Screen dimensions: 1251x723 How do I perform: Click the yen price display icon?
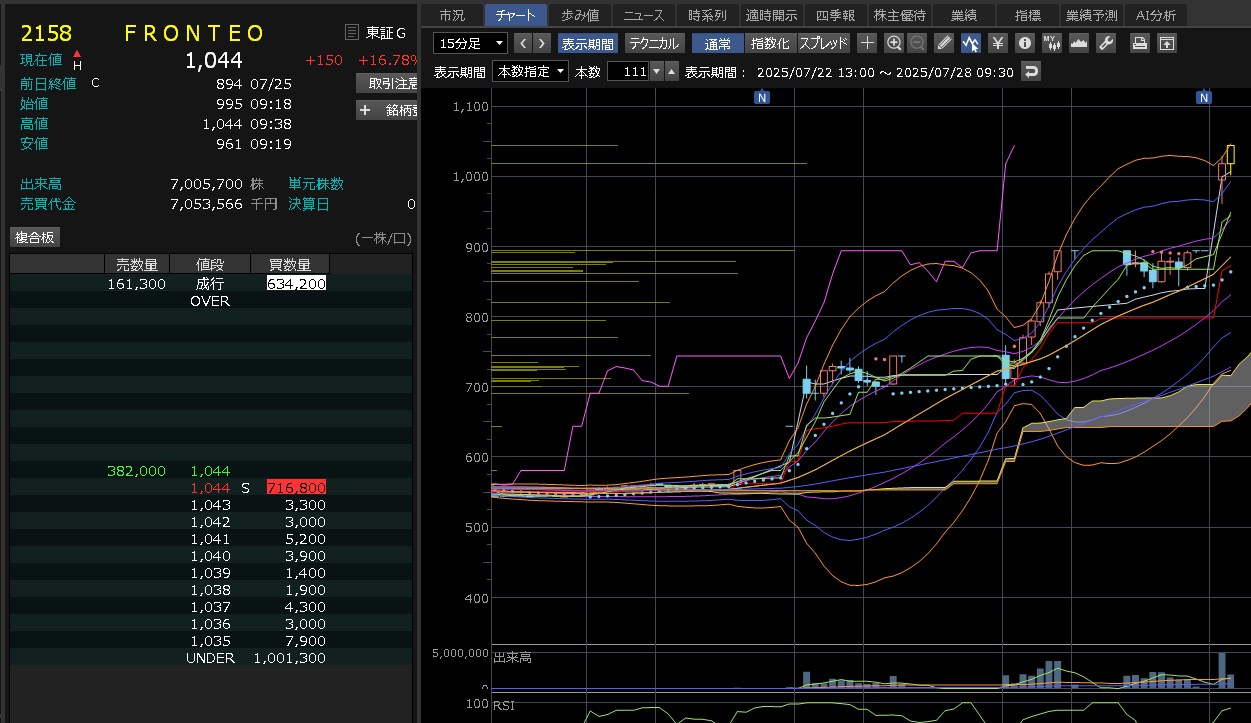[x=997, y=43]
